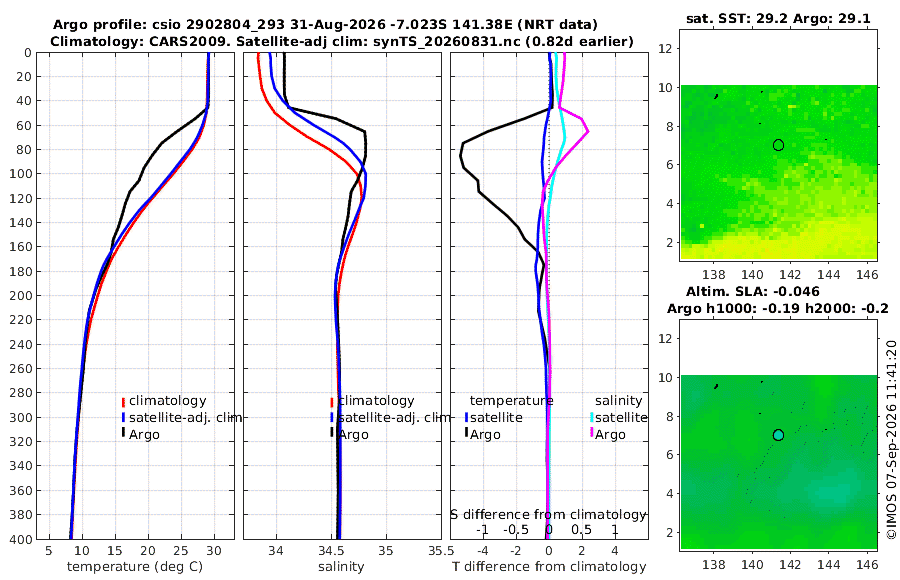Click the 'temperature (deg C)' axis label
The height and width of the screenshot is (580, 900).
tap(135, 567)
